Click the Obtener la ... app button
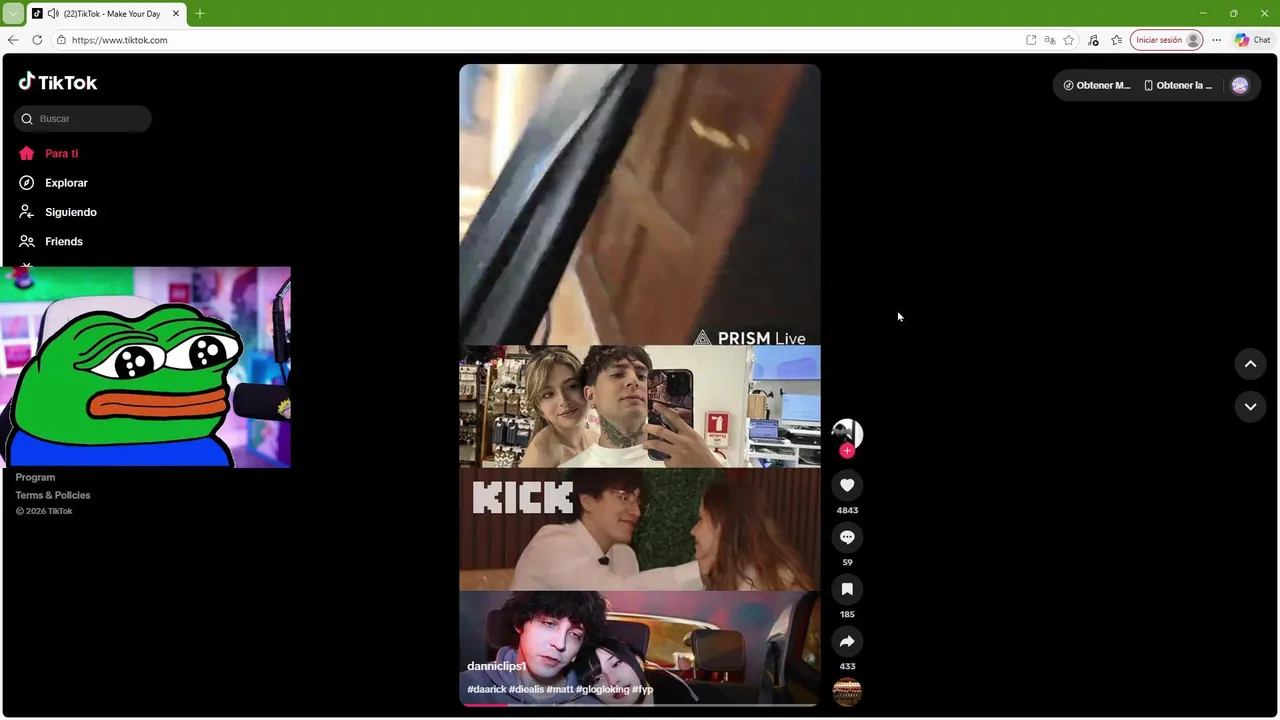The image size is (1280, 720). click(1178, 86)
